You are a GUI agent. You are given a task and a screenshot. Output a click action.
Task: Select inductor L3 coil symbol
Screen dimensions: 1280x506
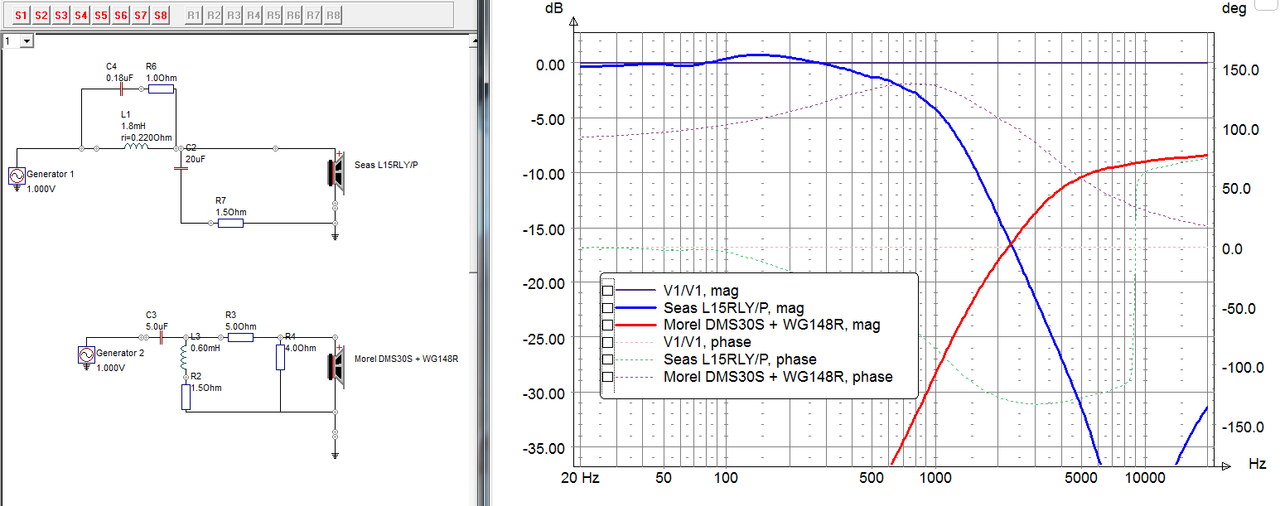(183, 356)
